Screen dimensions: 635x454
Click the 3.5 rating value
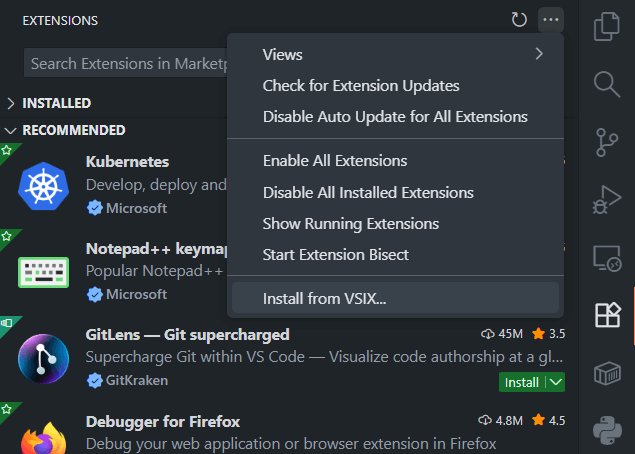(x=557, y=334)
